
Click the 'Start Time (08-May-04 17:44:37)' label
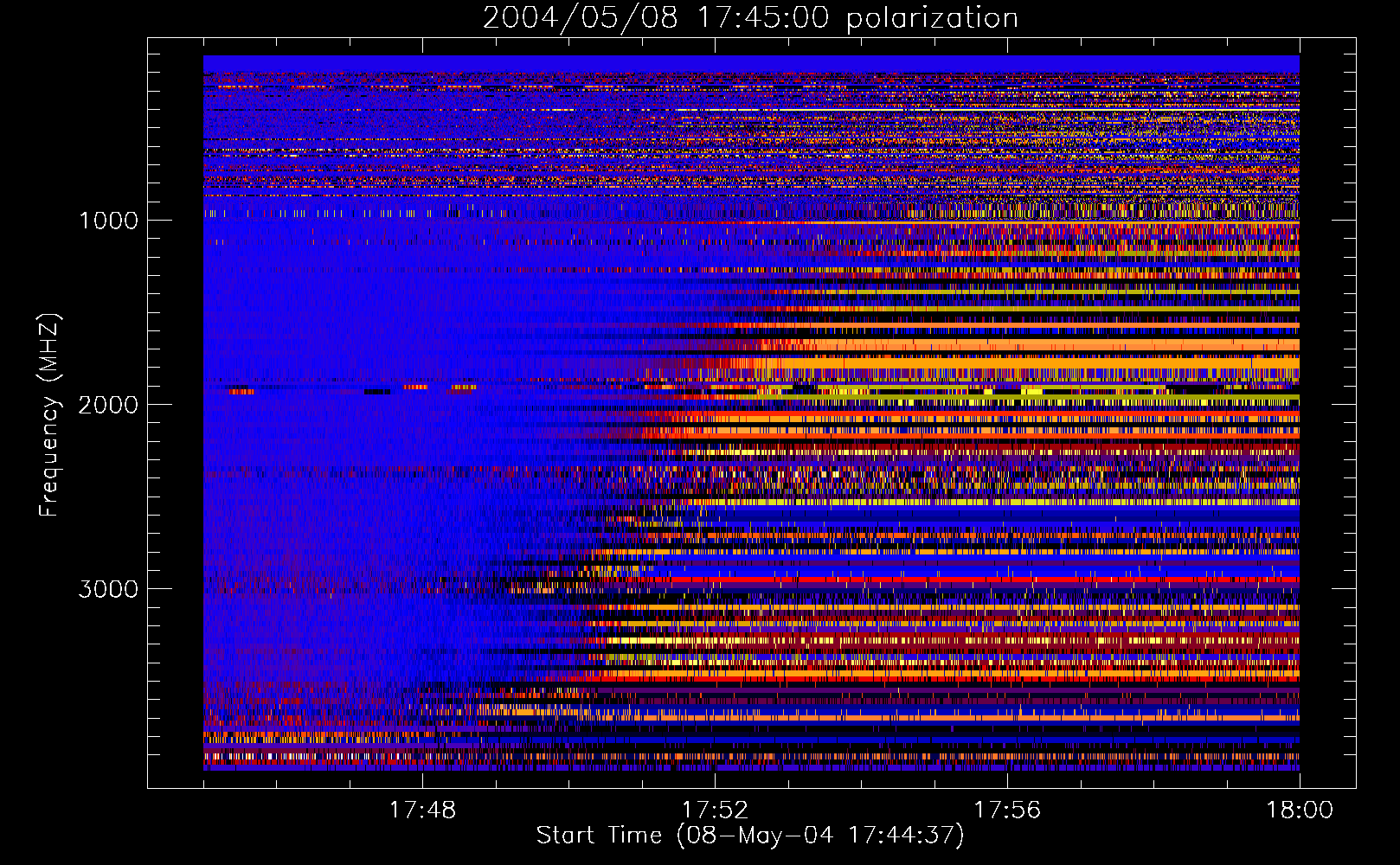[x=750, y=836]
